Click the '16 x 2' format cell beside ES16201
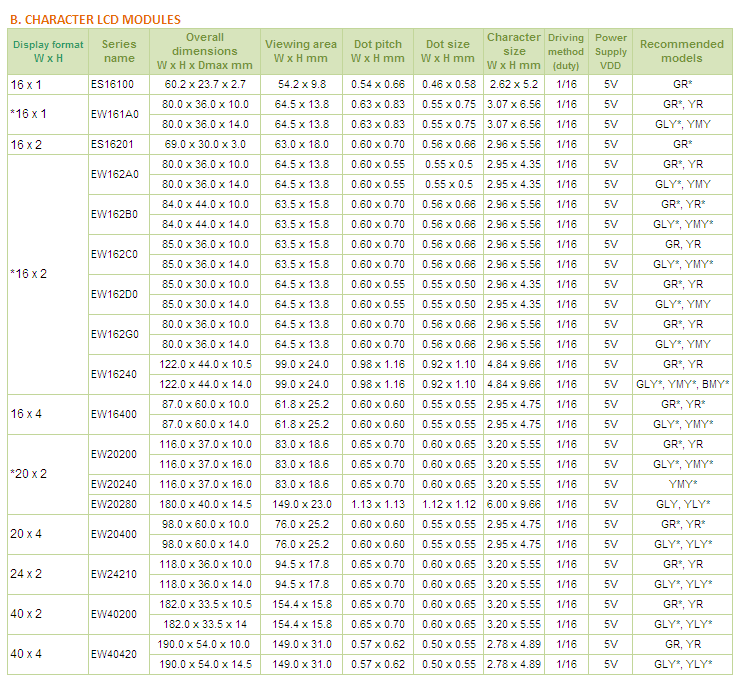The height and width of the screenshot is (680, 736). coord(48,145)
